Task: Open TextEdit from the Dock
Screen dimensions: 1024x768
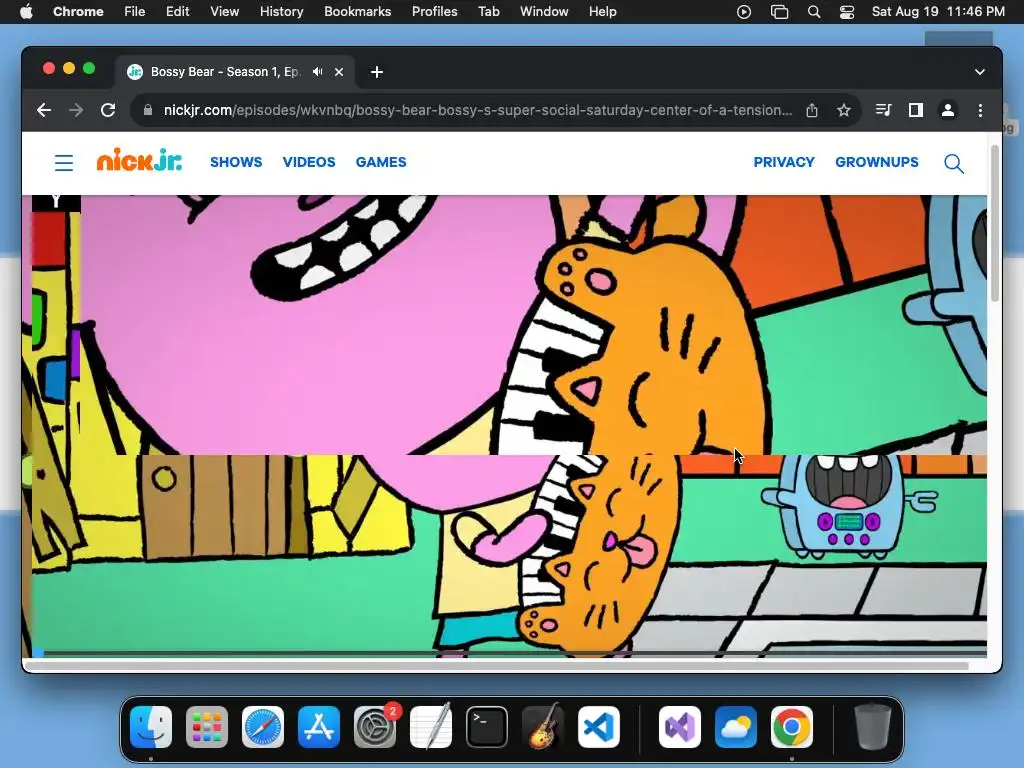Action: click(431, 727)
